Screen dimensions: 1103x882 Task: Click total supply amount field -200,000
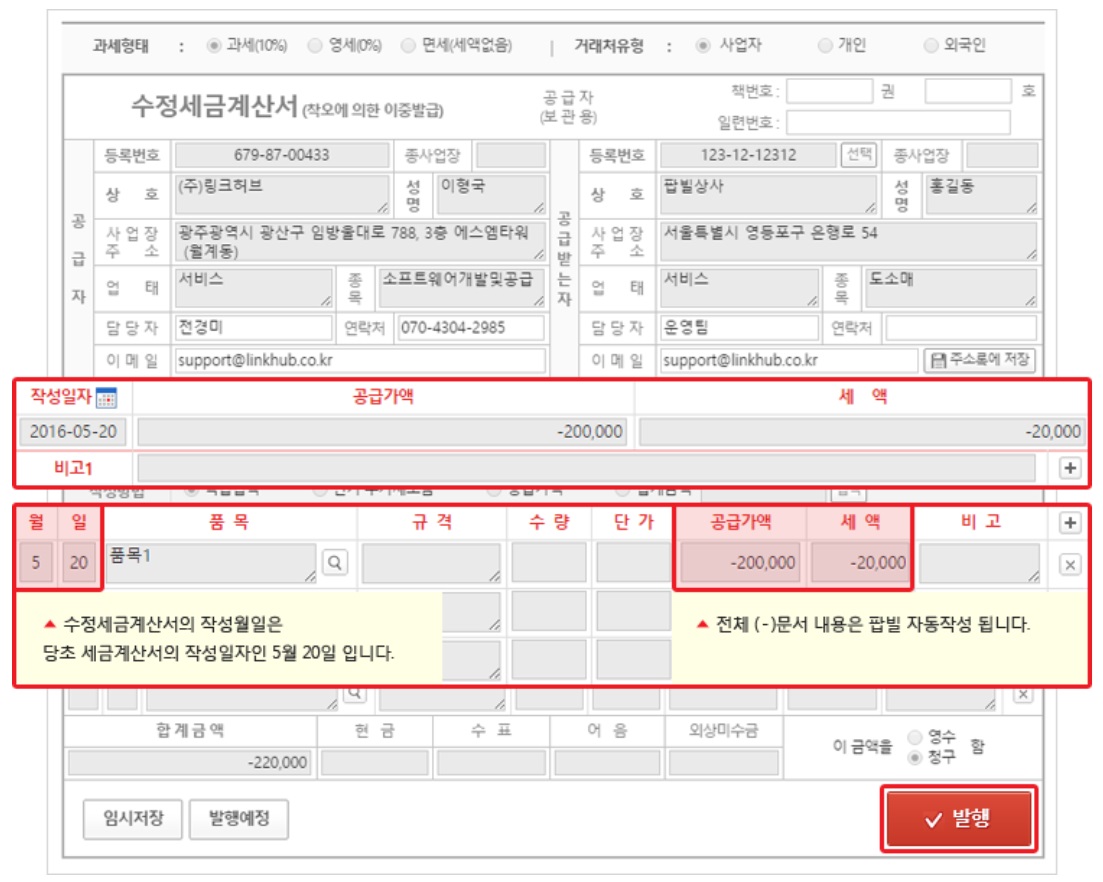(x=381, y=431)
